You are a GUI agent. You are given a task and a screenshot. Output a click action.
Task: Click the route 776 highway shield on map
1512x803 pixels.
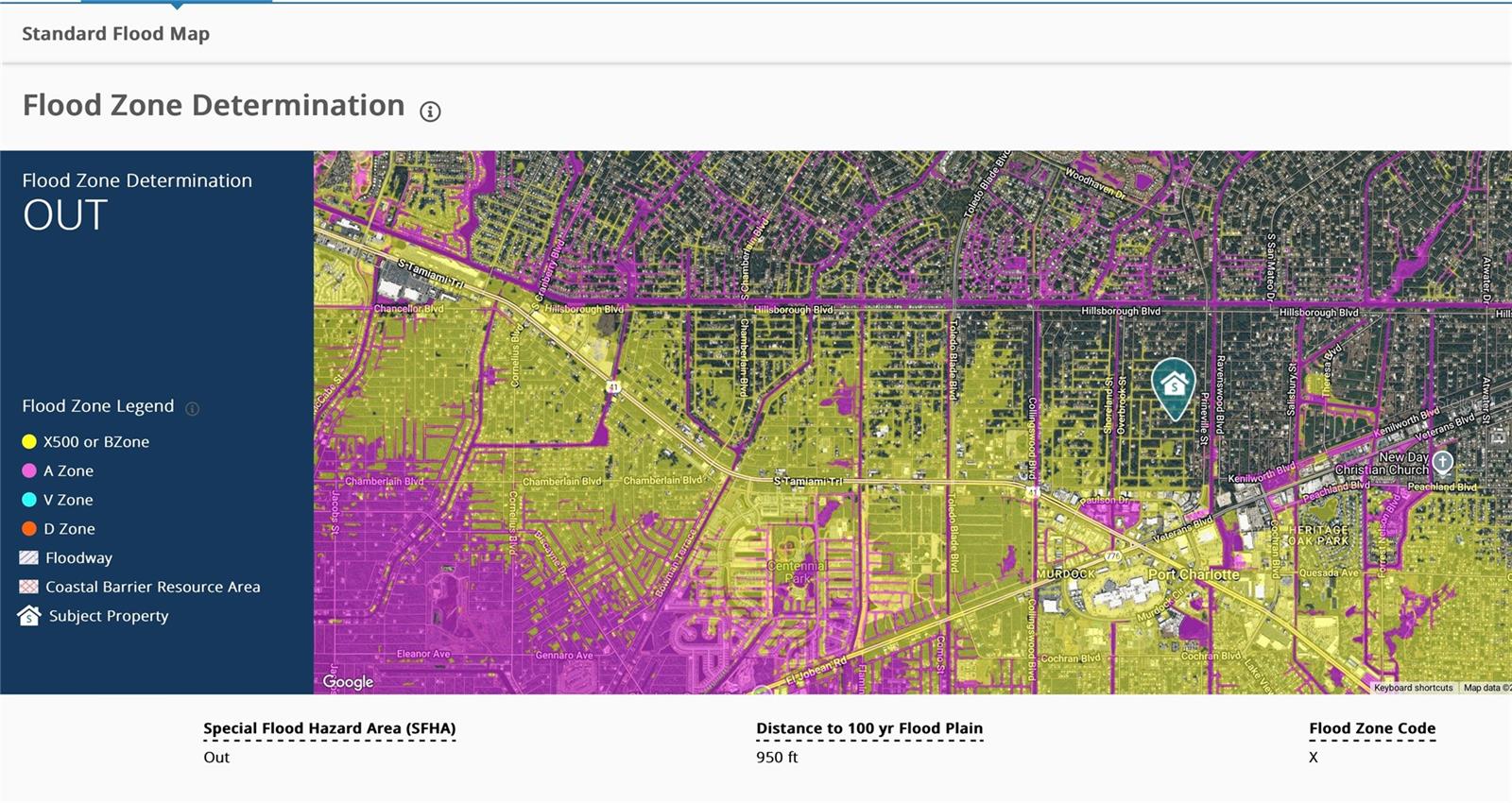coord(1114,556)
